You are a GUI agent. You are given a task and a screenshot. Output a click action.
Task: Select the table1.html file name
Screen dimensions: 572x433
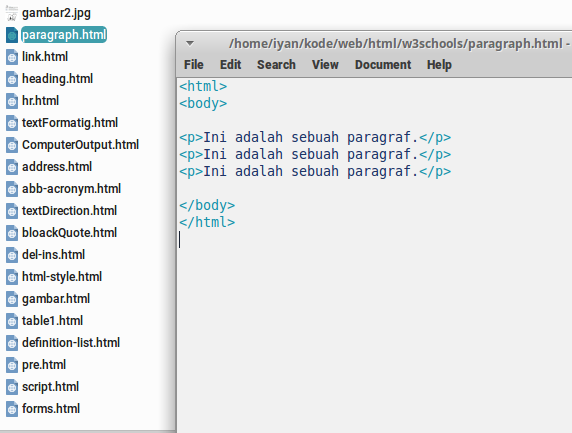52,321
